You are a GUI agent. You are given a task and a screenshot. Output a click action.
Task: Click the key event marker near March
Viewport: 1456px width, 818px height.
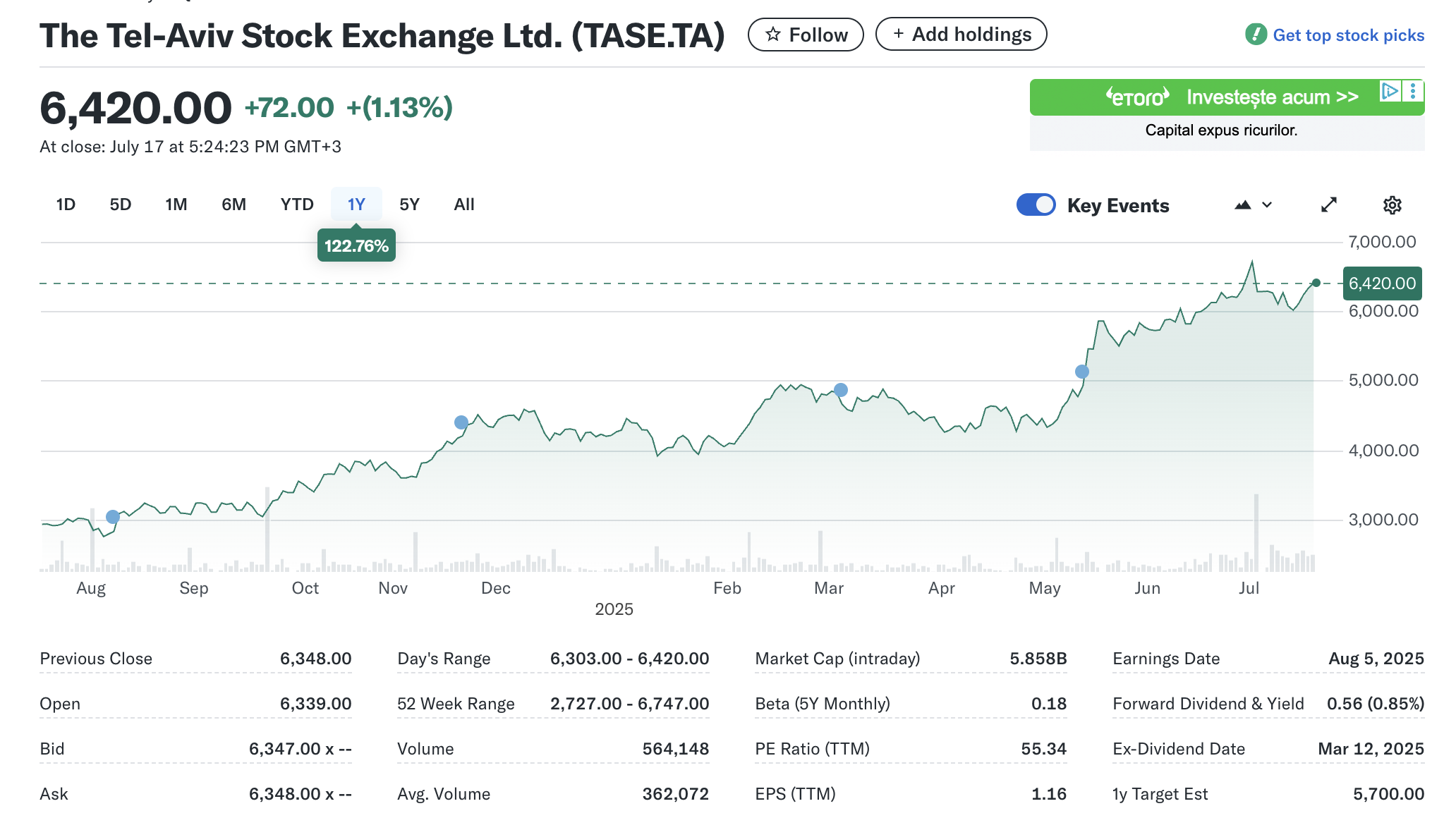[841, 390]
